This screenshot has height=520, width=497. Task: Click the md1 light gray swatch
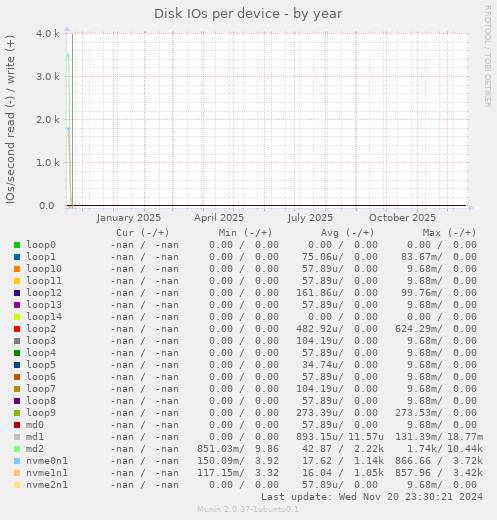point(17,437)
